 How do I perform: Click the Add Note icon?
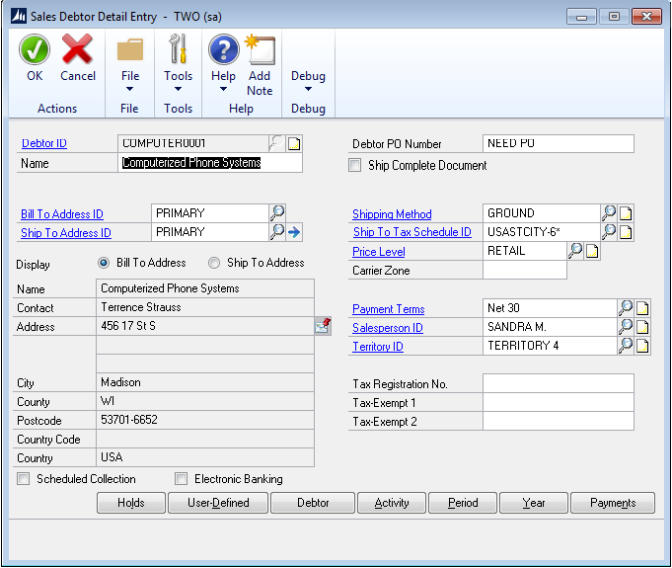coord(260,50)
